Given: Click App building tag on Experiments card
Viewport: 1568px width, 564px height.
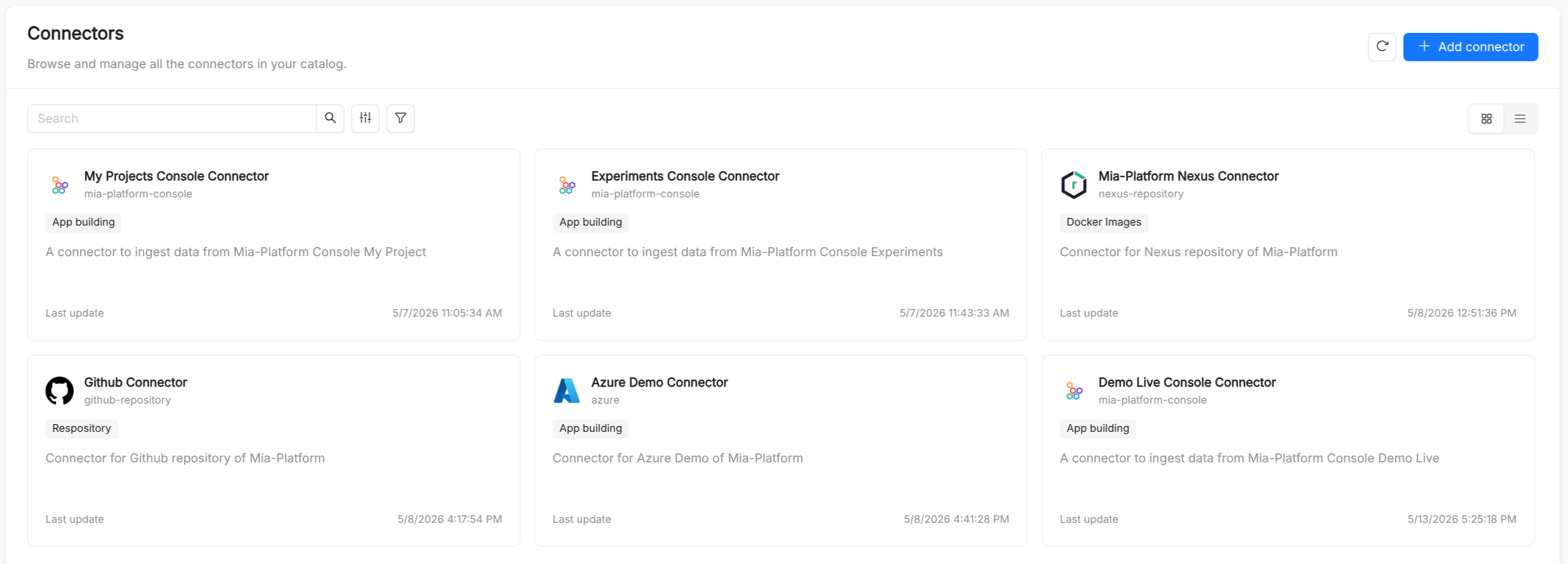Looking at the screenshot, I should click(591, 222).
